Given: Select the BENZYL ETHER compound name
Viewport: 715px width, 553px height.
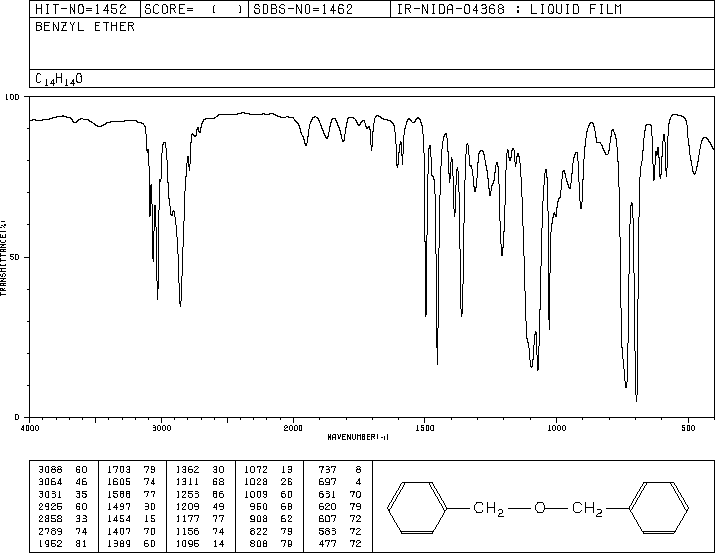Looking at the screenshot, I should [x=71, y=27].
